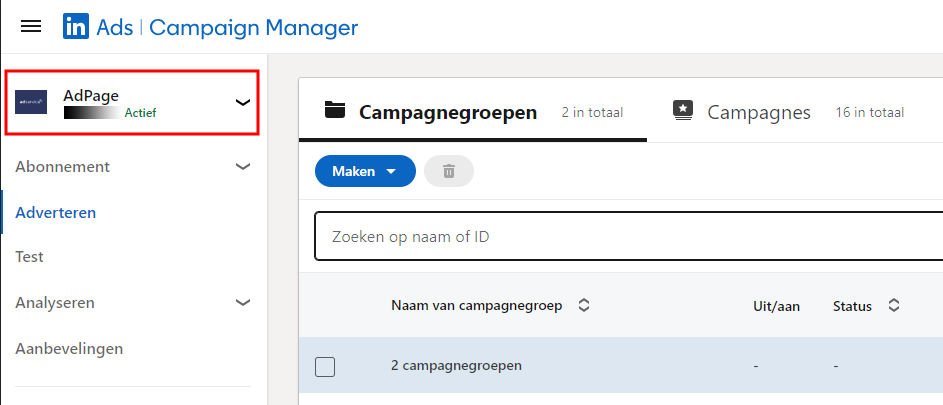Expand the Analyseren section
943x405 pixels.
[x=242, y=302]
